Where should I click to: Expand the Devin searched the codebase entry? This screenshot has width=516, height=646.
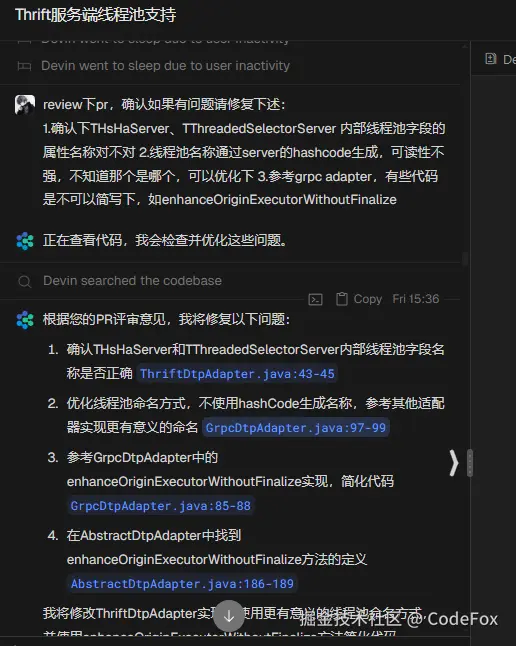pyautogui.click(x=132, y=281)
